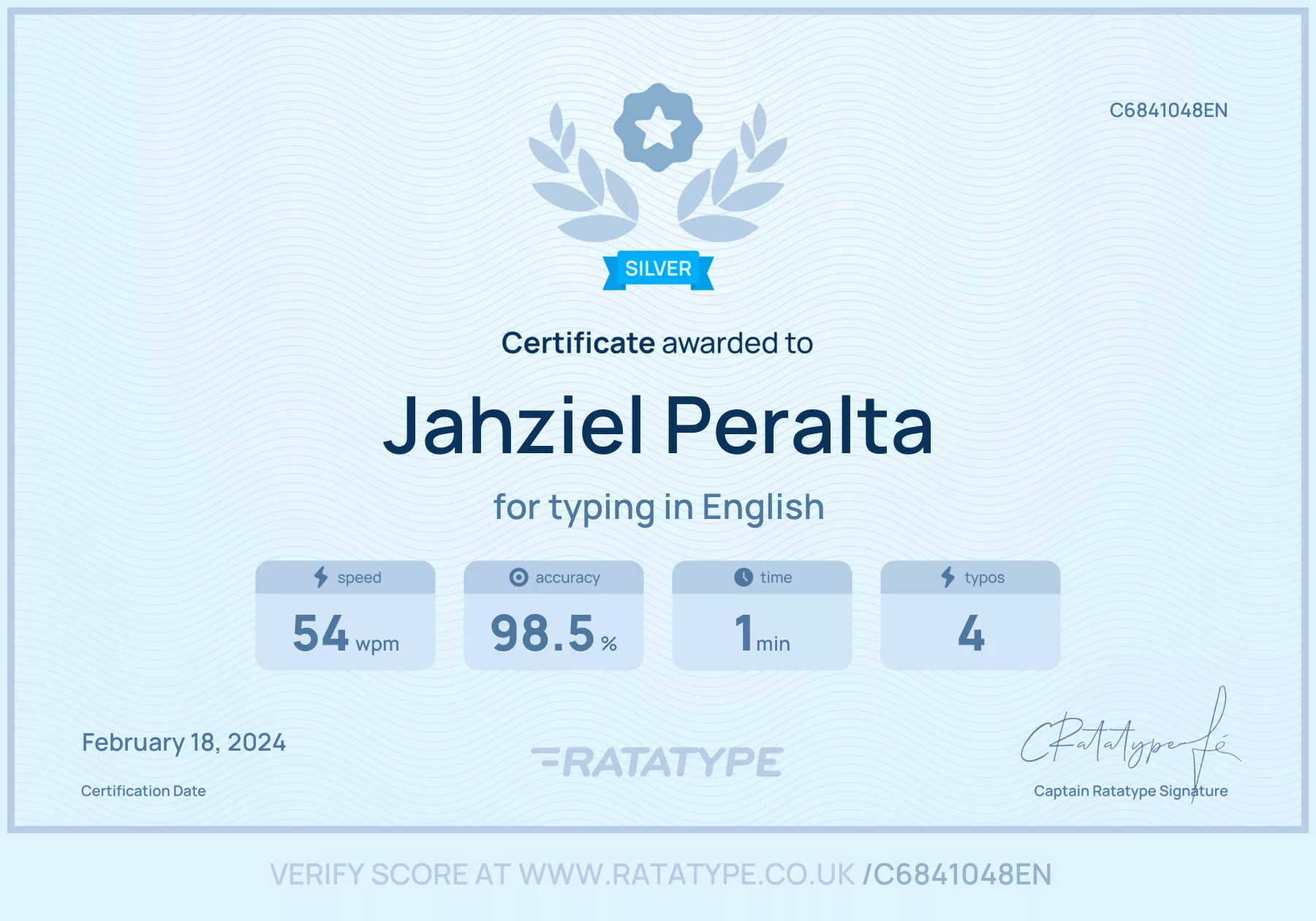Click the 1 min value

coord(763,633)
